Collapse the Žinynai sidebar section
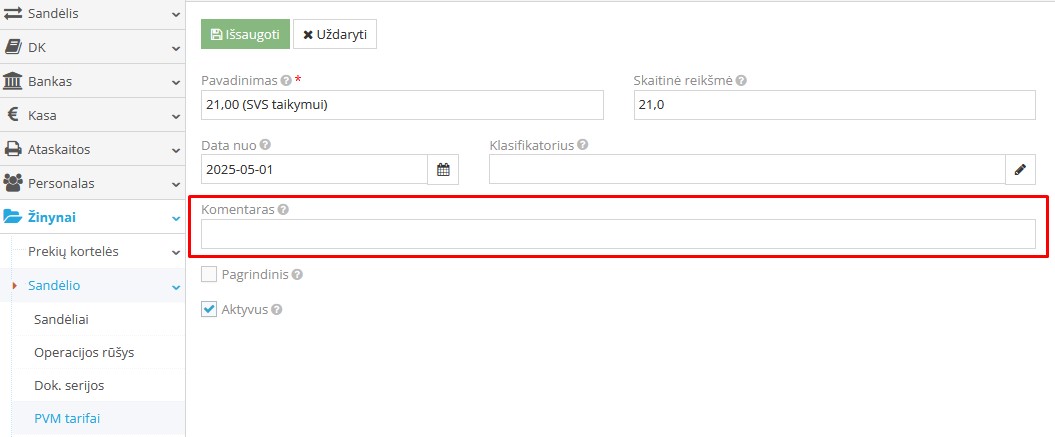Screen dimensions: 1055x437 92,217
